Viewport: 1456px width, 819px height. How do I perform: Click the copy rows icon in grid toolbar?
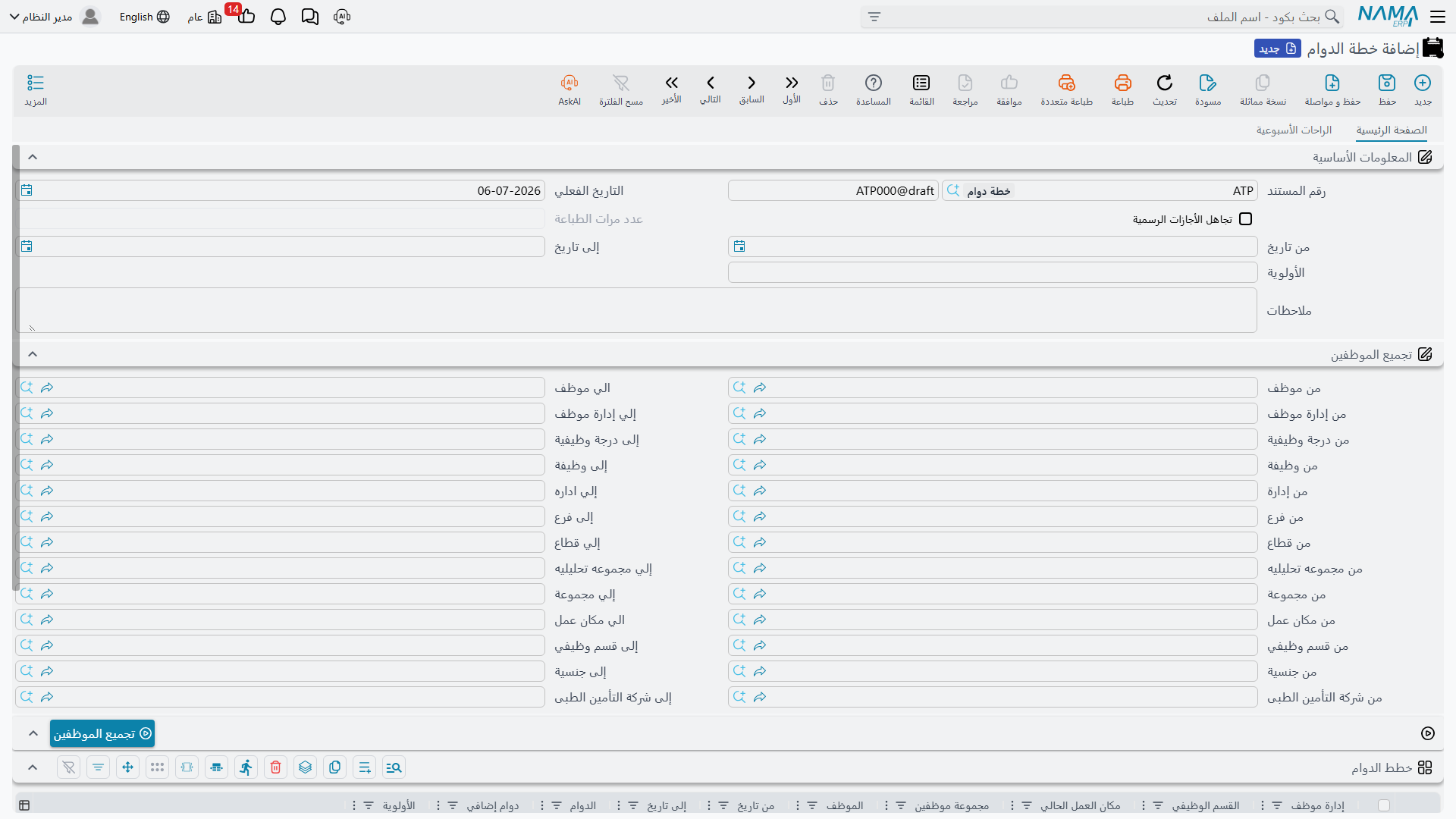point(334,767)
